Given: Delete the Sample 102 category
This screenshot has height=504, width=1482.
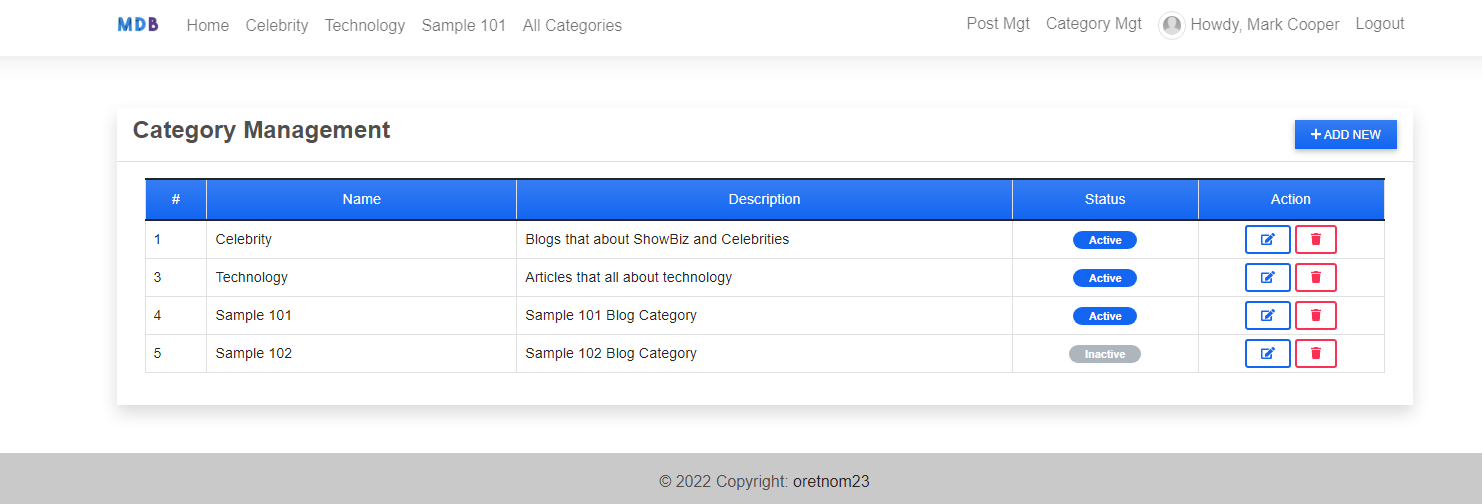Looking at the screenshot, I should point(1316,354).
